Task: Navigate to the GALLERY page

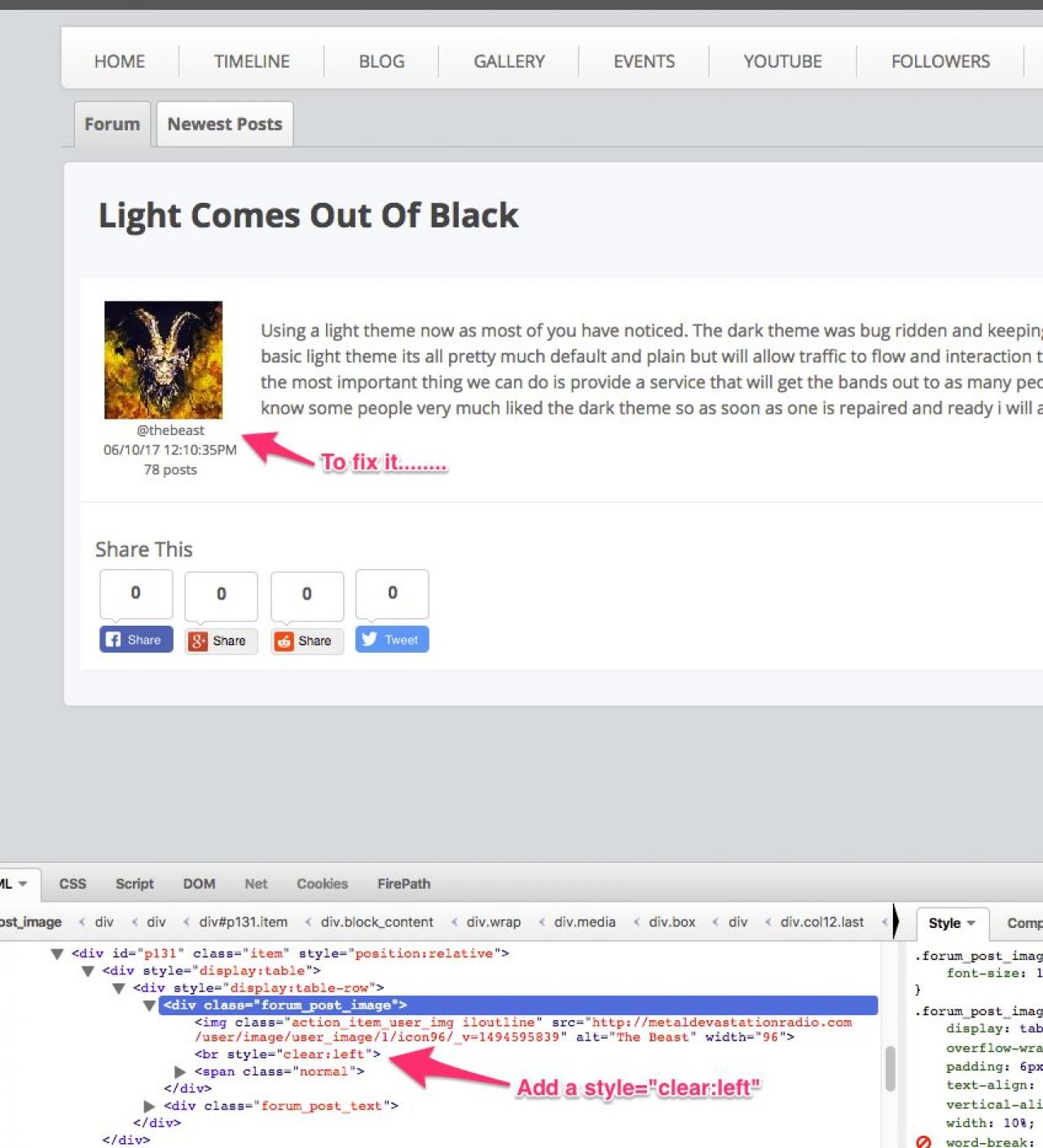Action: [509, 61]
